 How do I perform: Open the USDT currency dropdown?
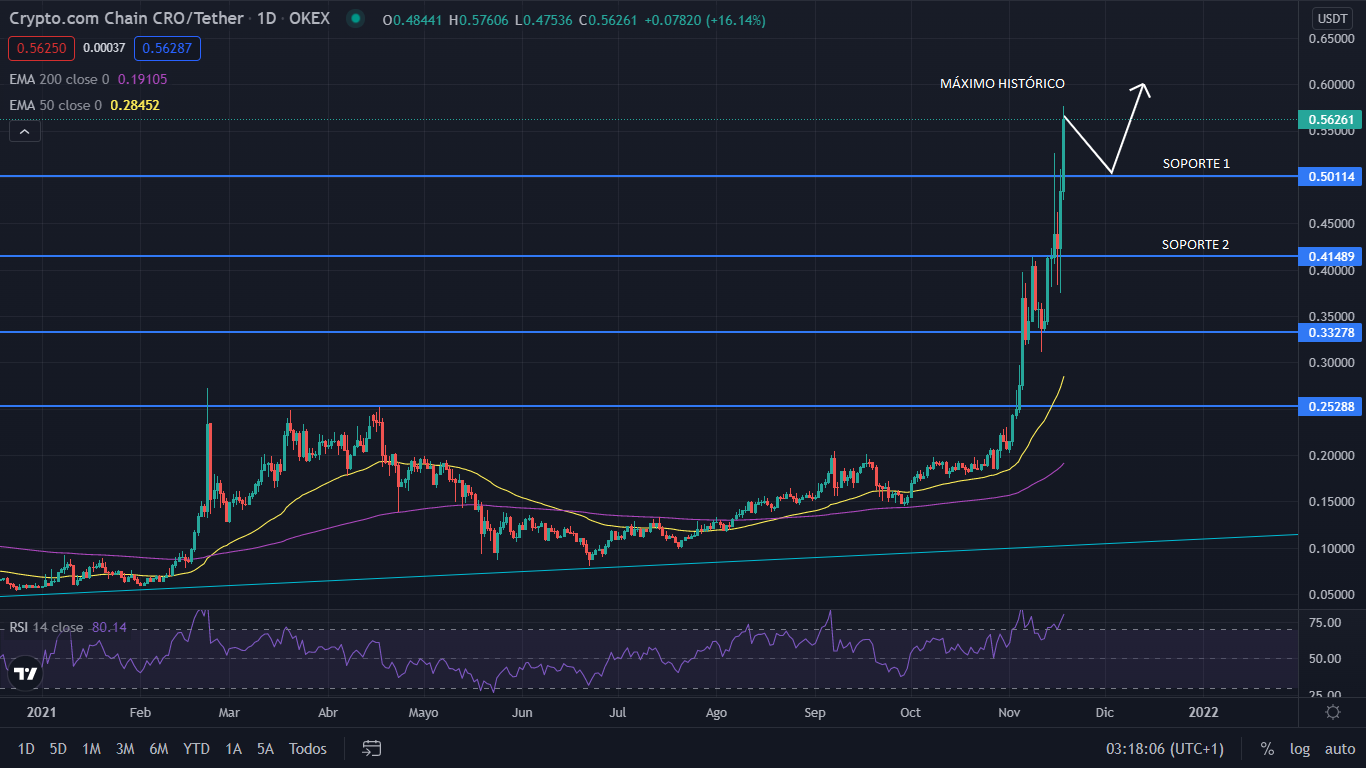(x=1332, y=18)
